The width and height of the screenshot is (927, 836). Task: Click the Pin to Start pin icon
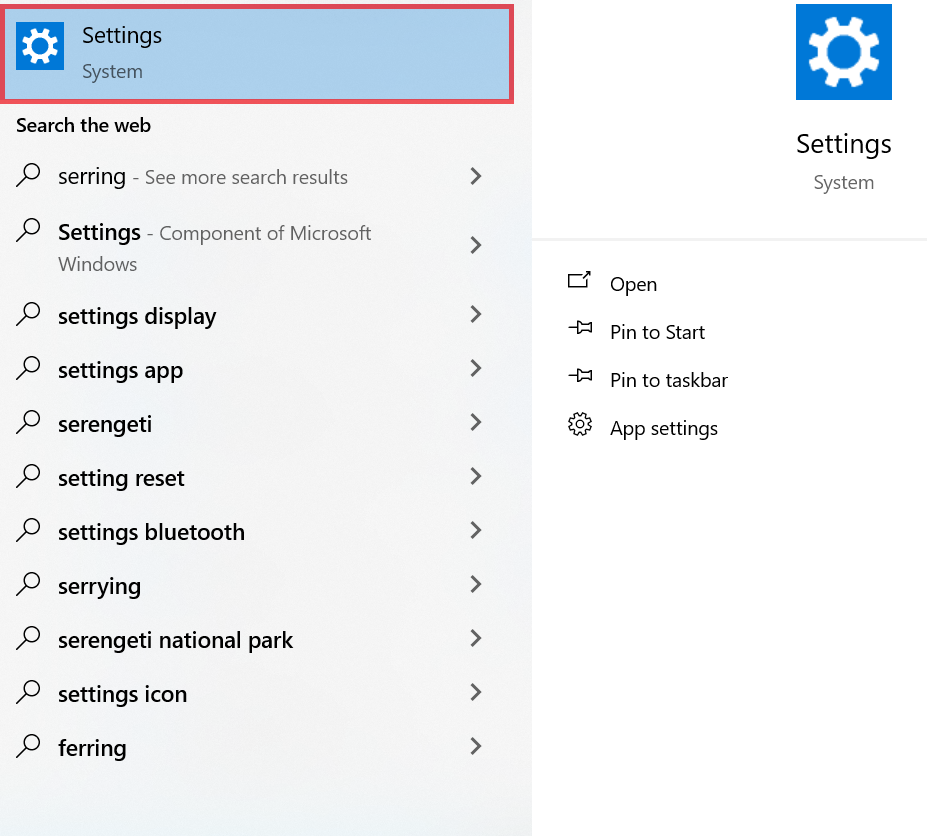[580, 328]
